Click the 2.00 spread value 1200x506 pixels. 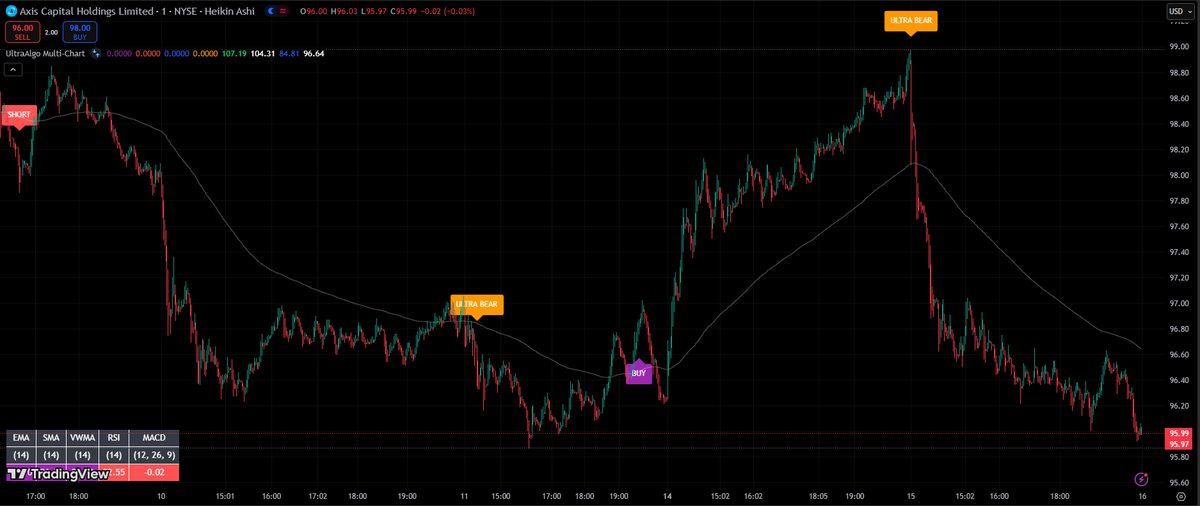pyautogui.click(x=52, y=32)
